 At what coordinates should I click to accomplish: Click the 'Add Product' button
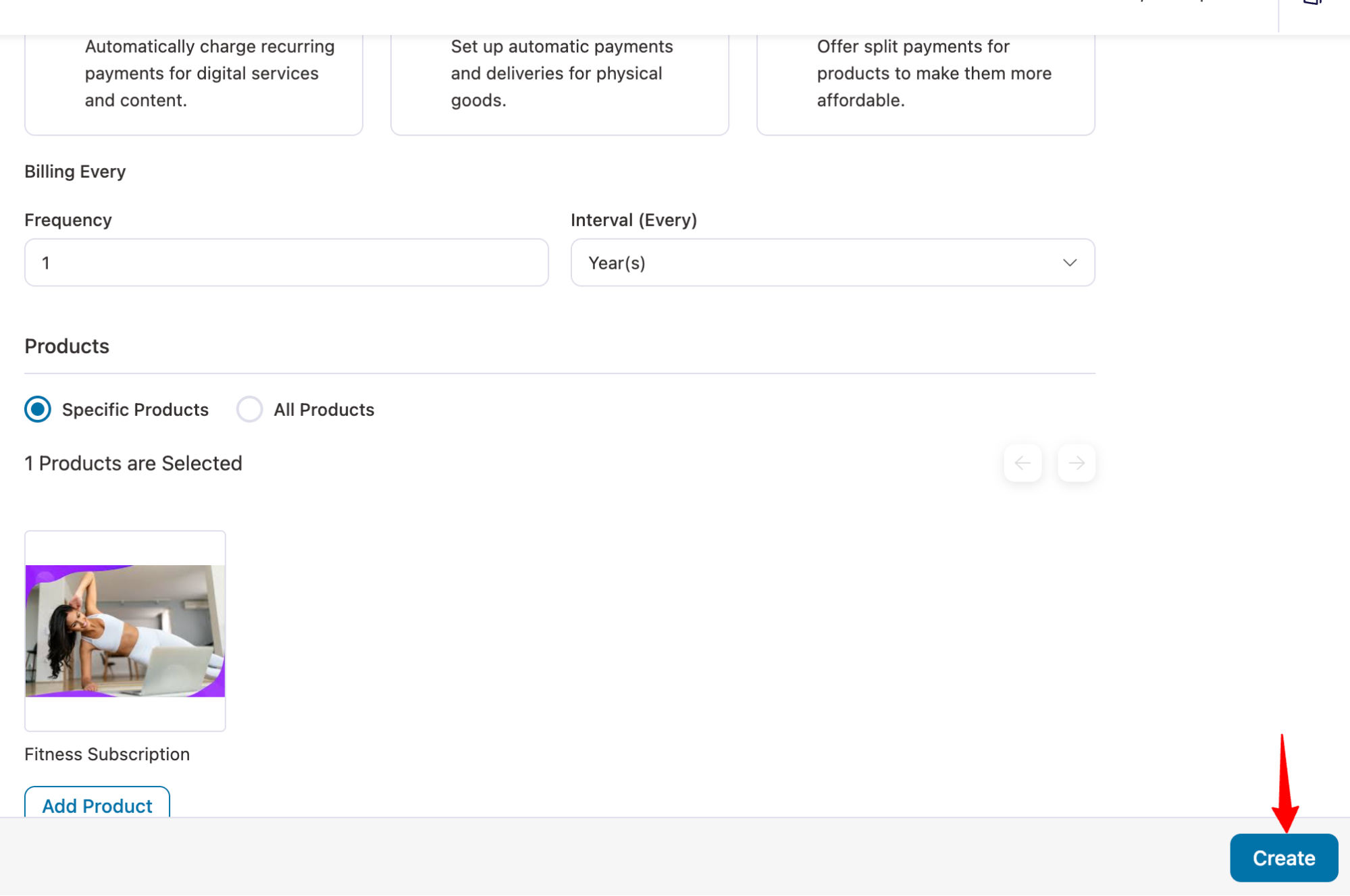96,805
